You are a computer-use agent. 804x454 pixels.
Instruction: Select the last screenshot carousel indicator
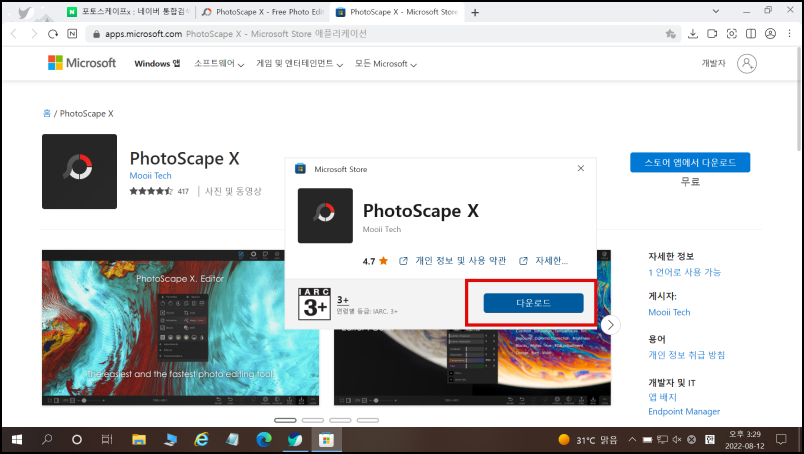368,420
